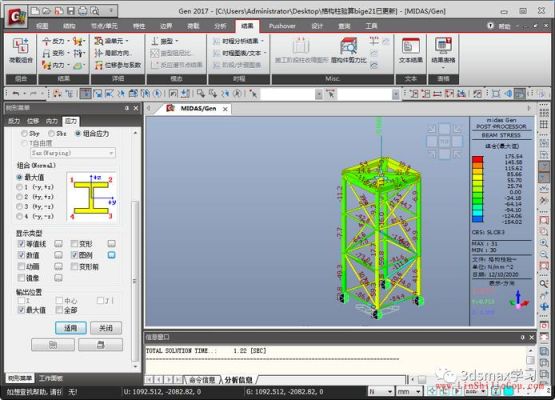
Task: Open the 内力 forces result tool
Action: [x=54, y=65]
